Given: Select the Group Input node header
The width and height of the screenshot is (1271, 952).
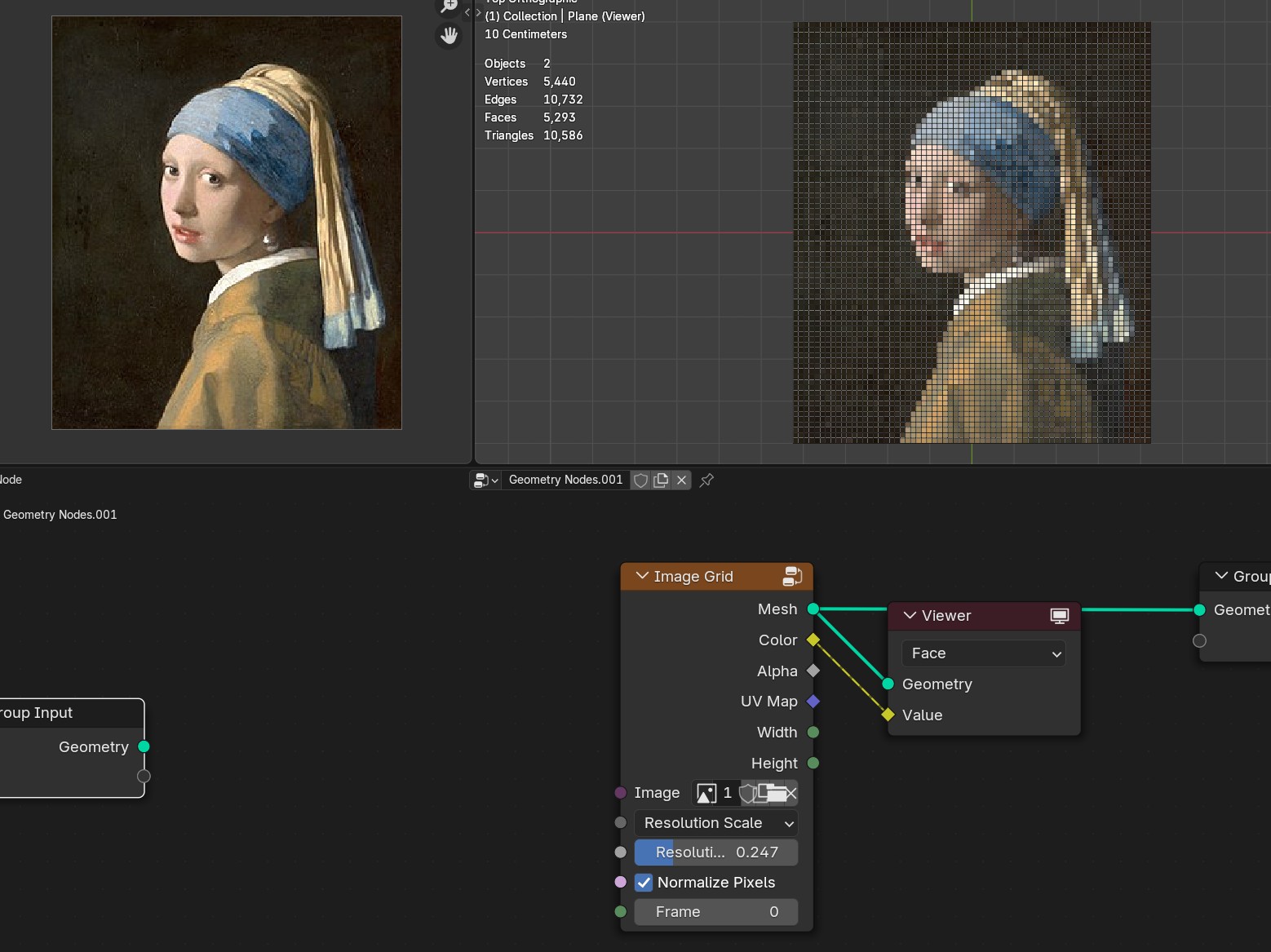Looking at the screenshot, I should pos(70,713).
